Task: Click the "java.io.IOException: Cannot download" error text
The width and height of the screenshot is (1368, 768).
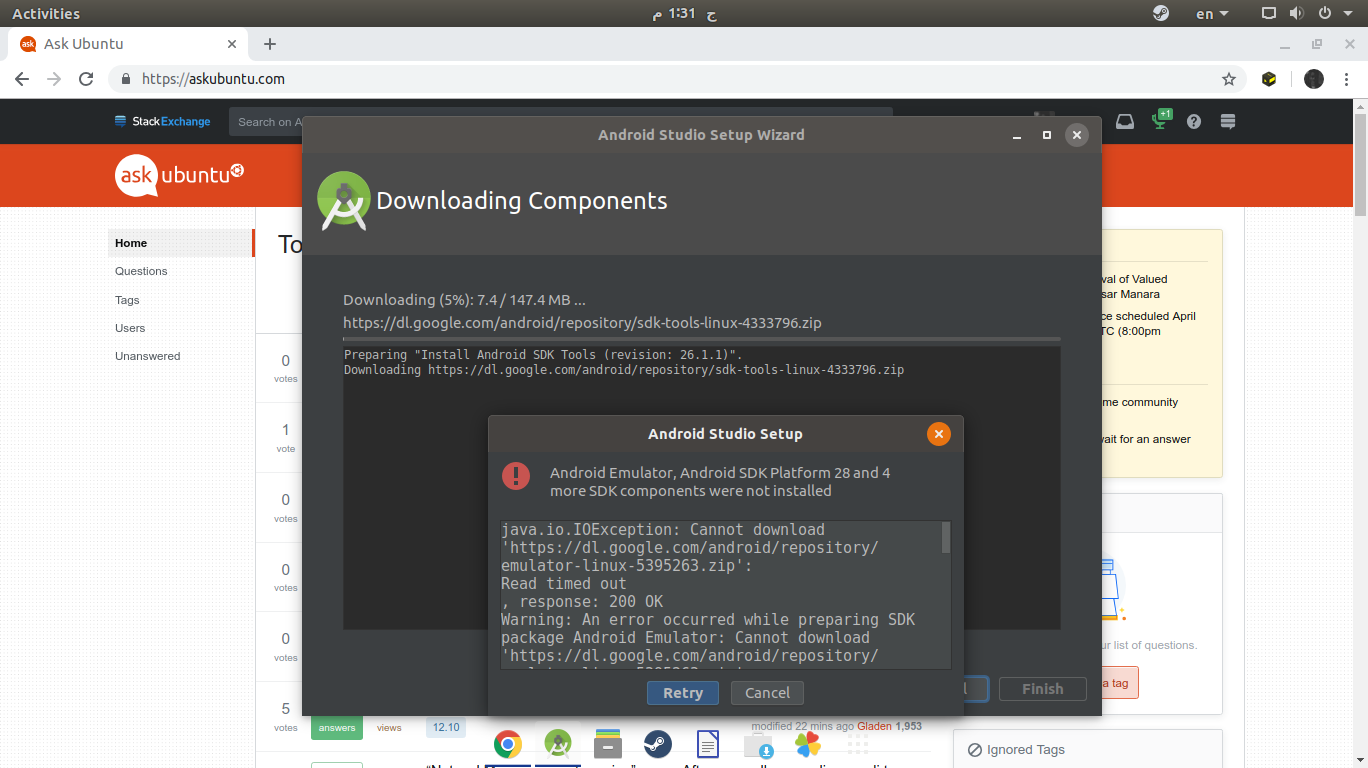Action: [663, 530]
